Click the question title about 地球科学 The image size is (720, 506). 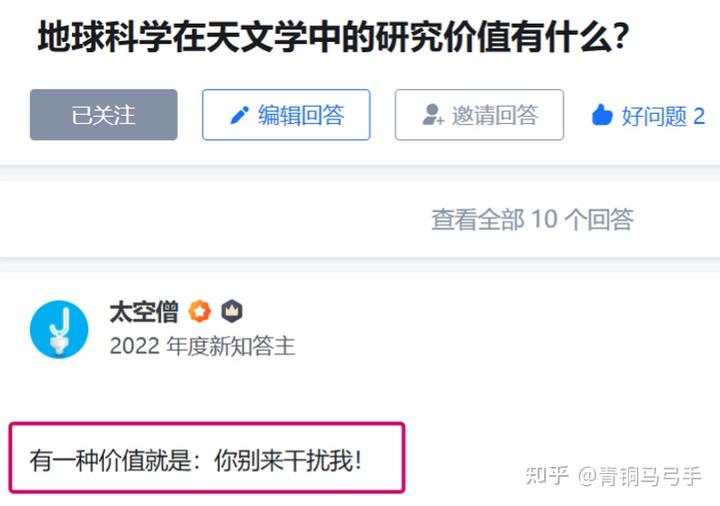pyautogui.click(x=334, y=37)
